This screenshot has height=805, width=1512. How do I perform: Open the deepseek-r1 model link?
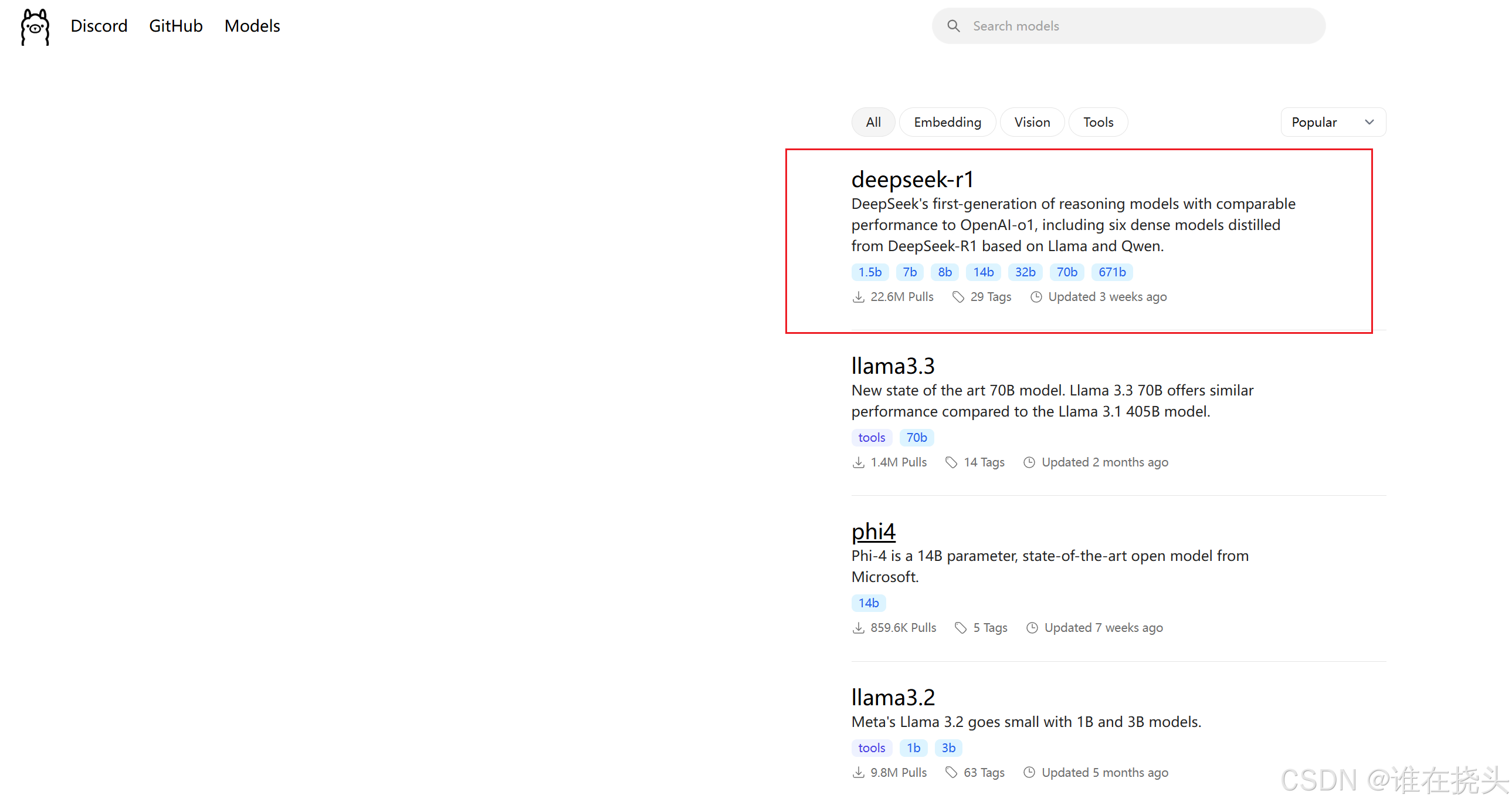(912, 180)
